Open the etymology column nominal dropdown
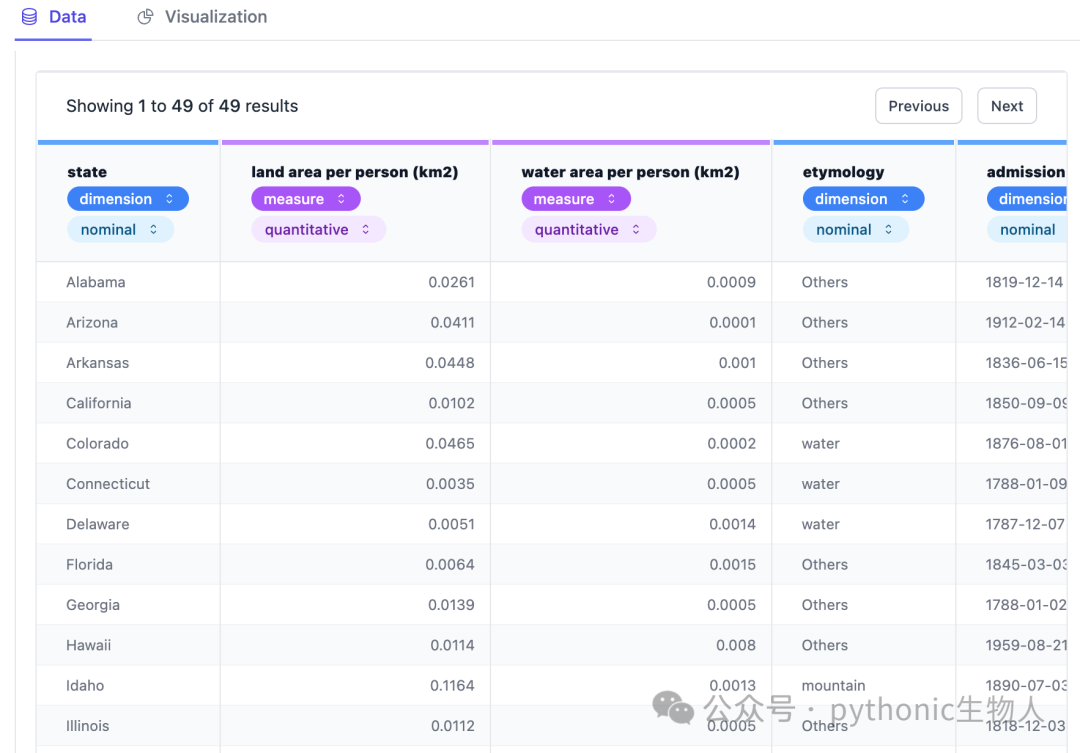 pyautogui.click(x=855, y=229)
